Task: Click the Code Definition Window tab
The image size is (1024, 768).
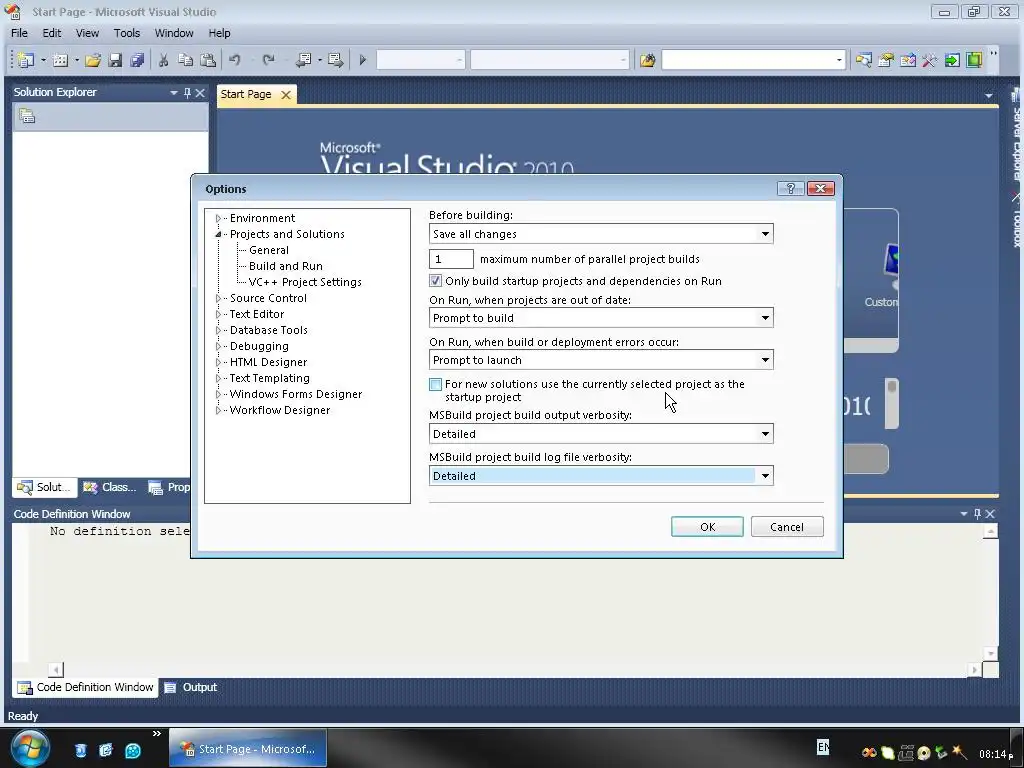Action: click(86, 687)
